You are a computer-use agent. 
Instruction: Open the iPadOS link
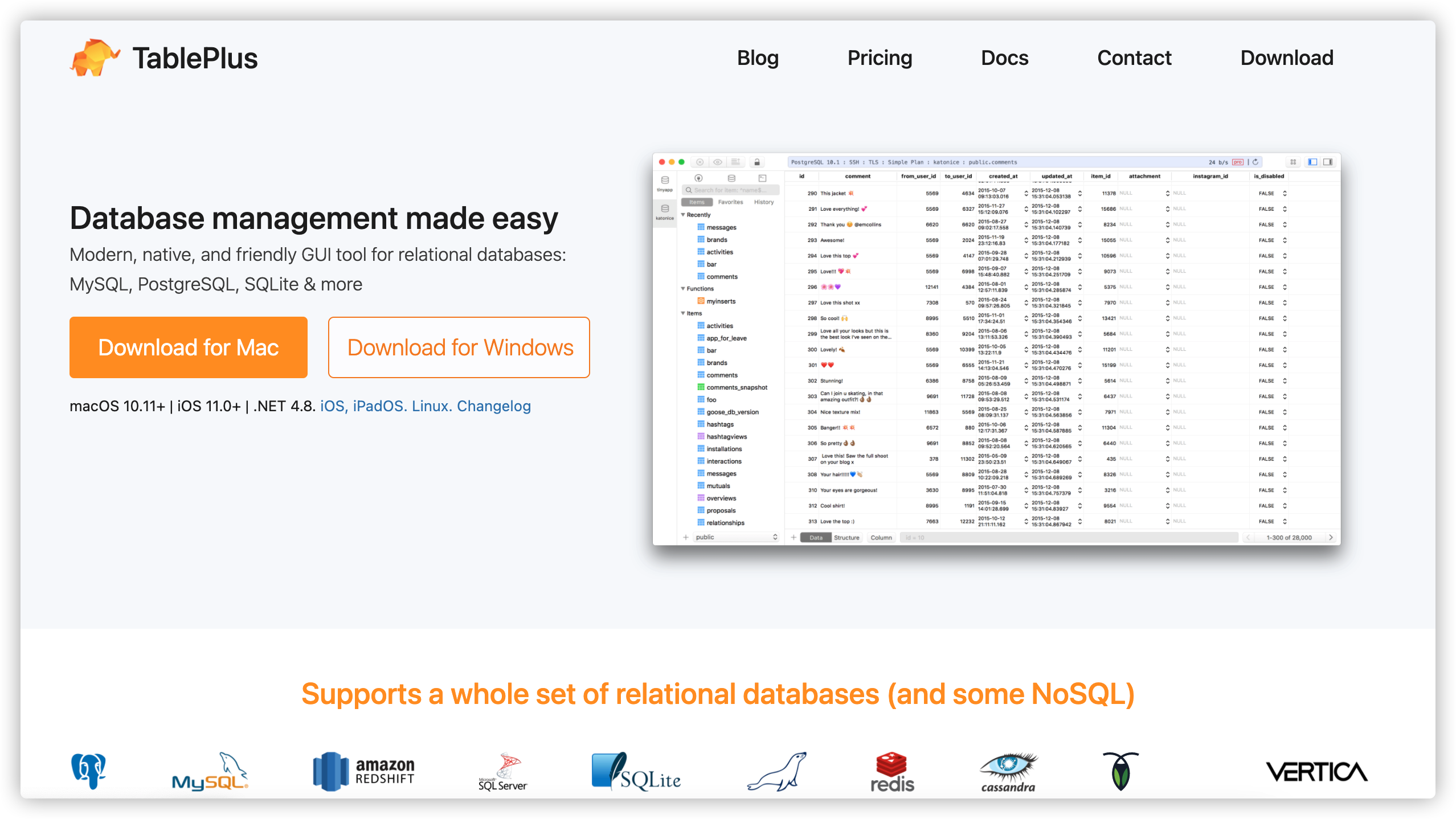coord(379,406)
